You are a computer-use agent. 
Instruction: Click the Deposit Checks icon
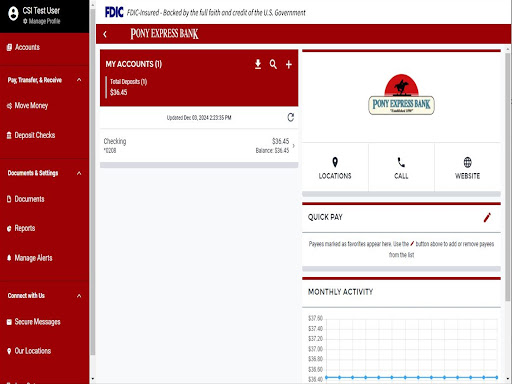(9, 135)
